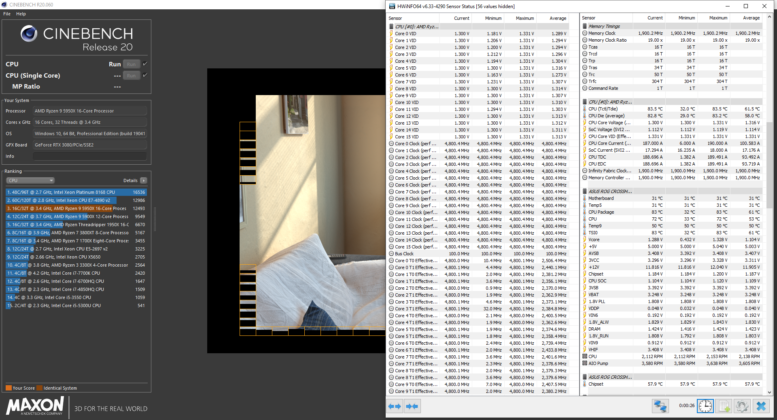Click the scroll down arrow in right pane
This screenshot has width=777, height=420.
(x=769, y=392)
